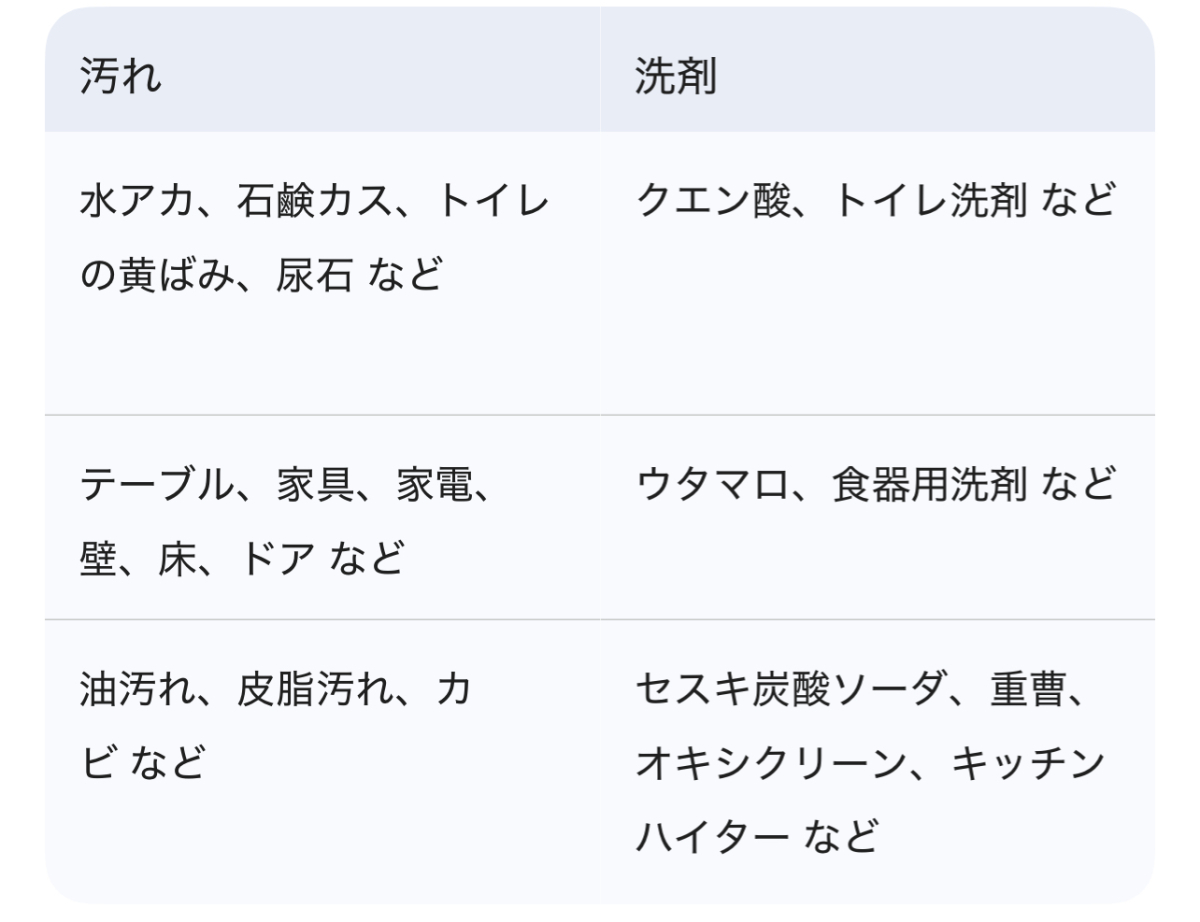Click the キッチンハイター text

1028,764
